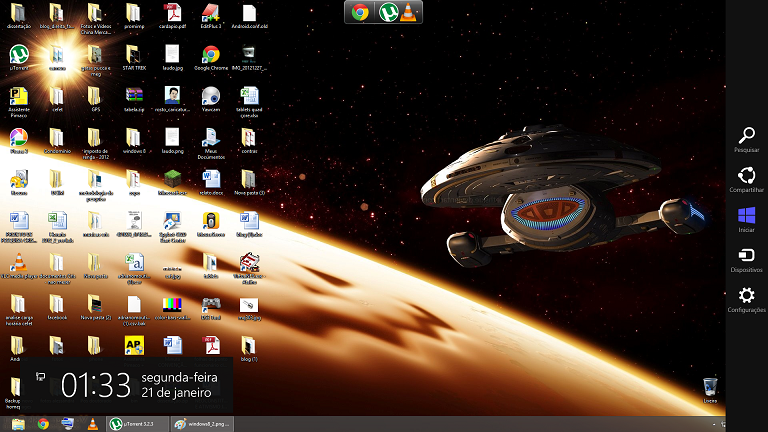Open Assistente Pimaco desktop shortcut

tap(19, 102)
